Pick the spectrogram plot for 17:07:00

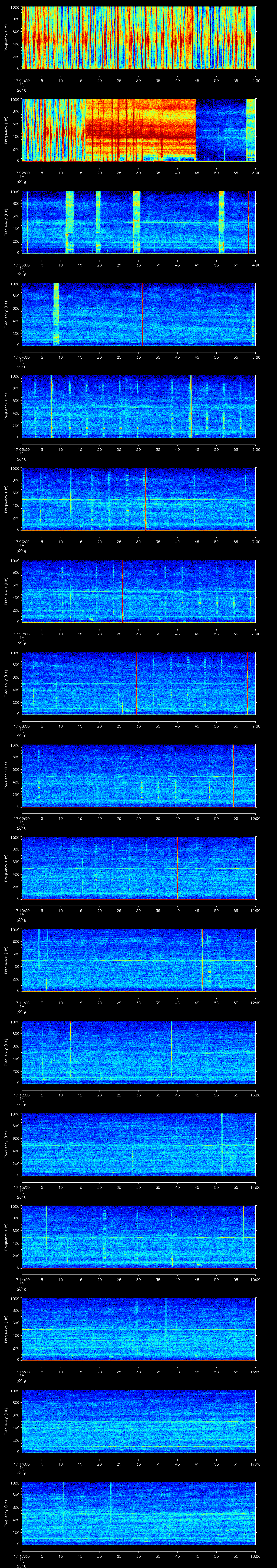point(139,591)
